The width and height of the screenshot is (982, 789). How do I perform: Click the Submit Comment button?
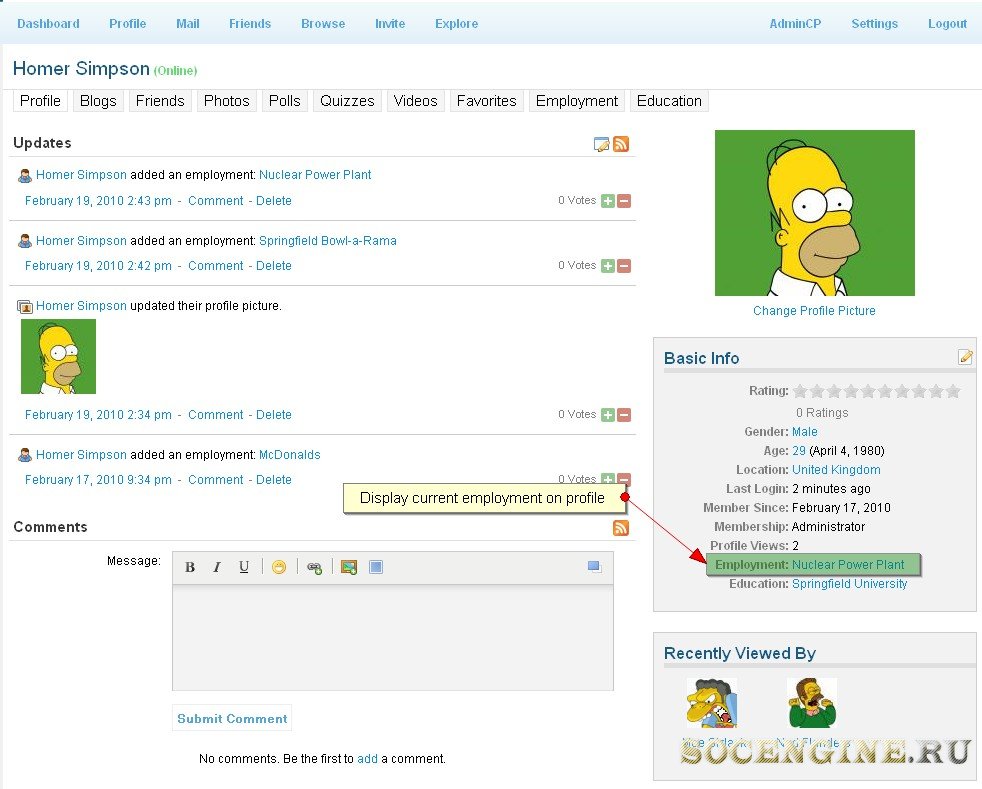click(232, 719)
